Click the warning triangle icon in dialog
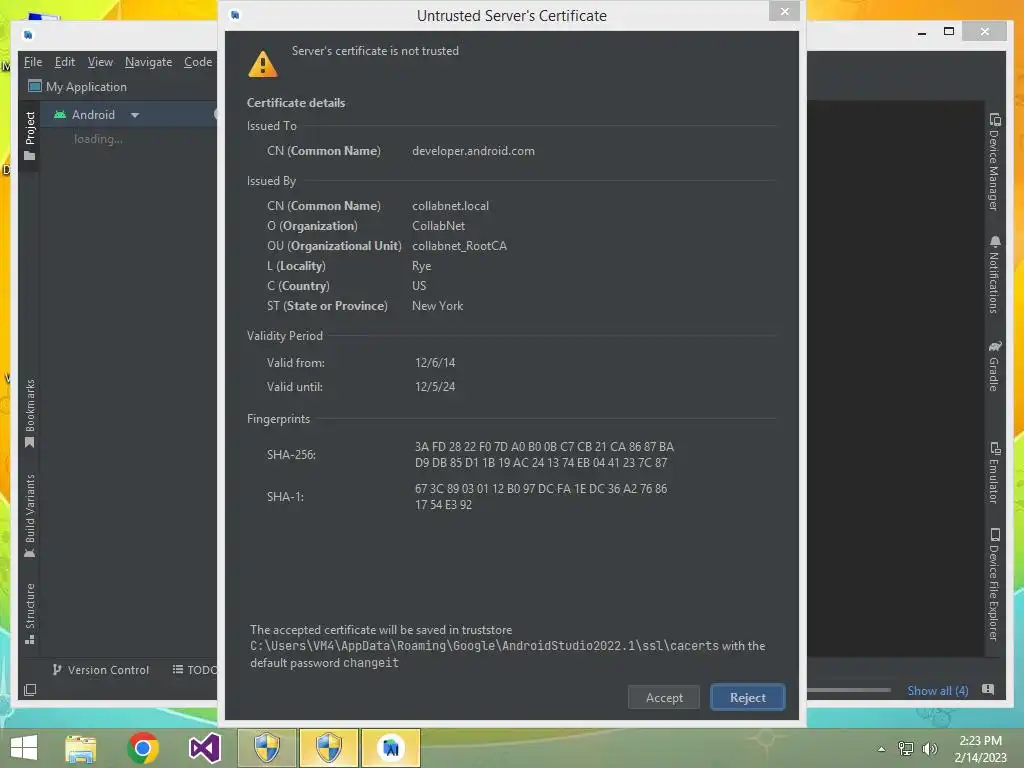1024x768 pixels. click(263, 64)
